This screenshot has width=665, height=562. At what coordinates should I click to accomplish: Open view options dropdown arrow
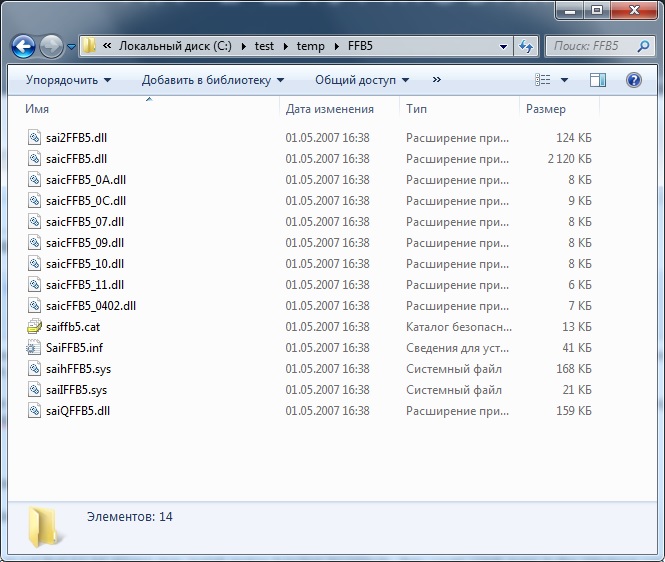coord(564,80)
